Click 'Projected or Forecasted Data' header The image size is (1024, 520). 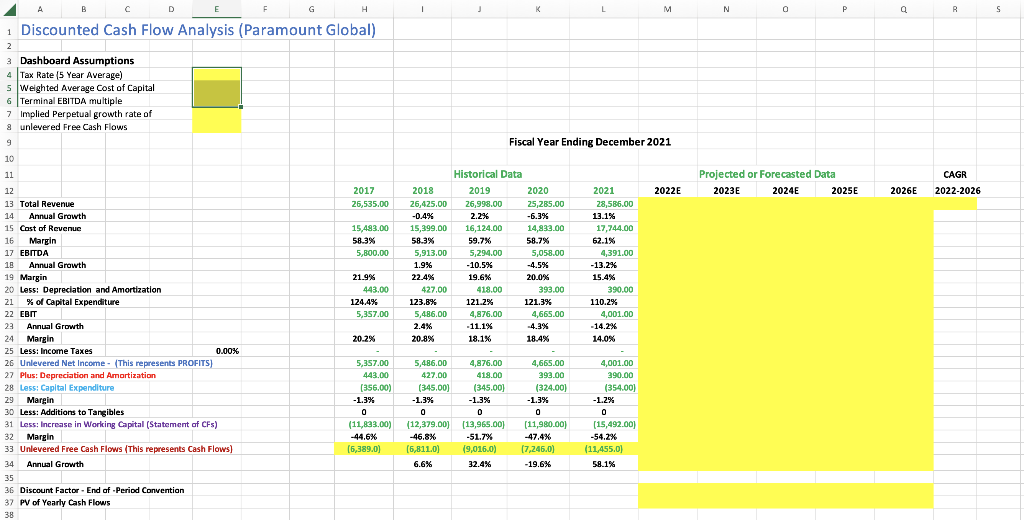click(x=767, y=174)
